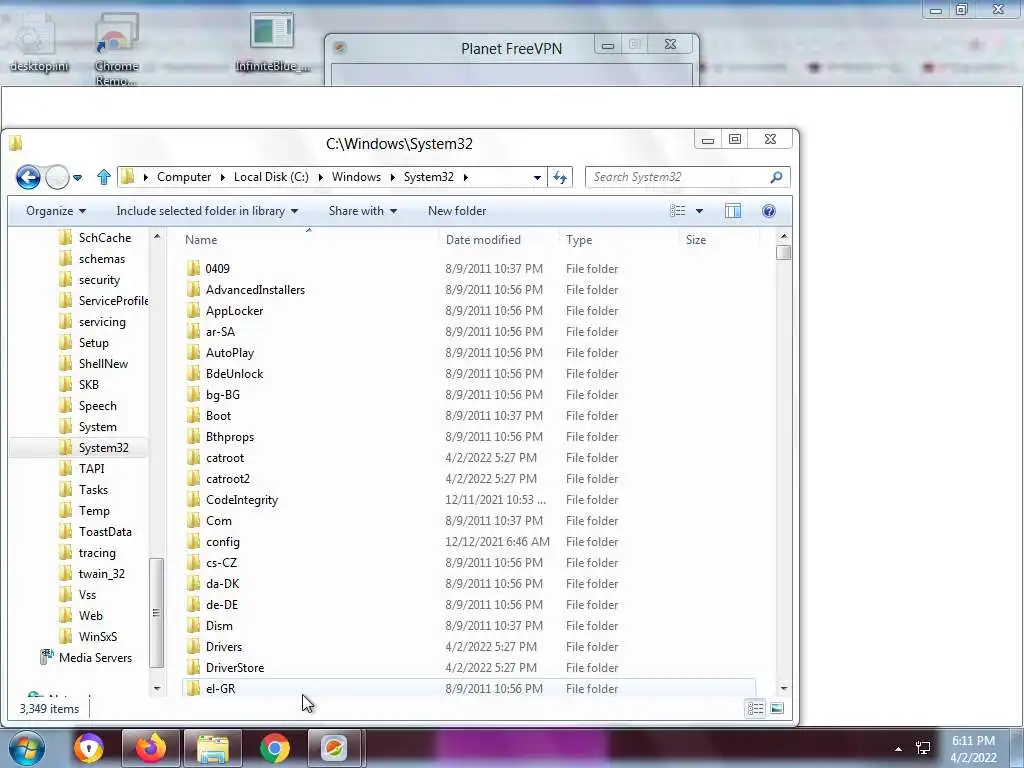Show hidden system tray icons arrow

[899, 749]
